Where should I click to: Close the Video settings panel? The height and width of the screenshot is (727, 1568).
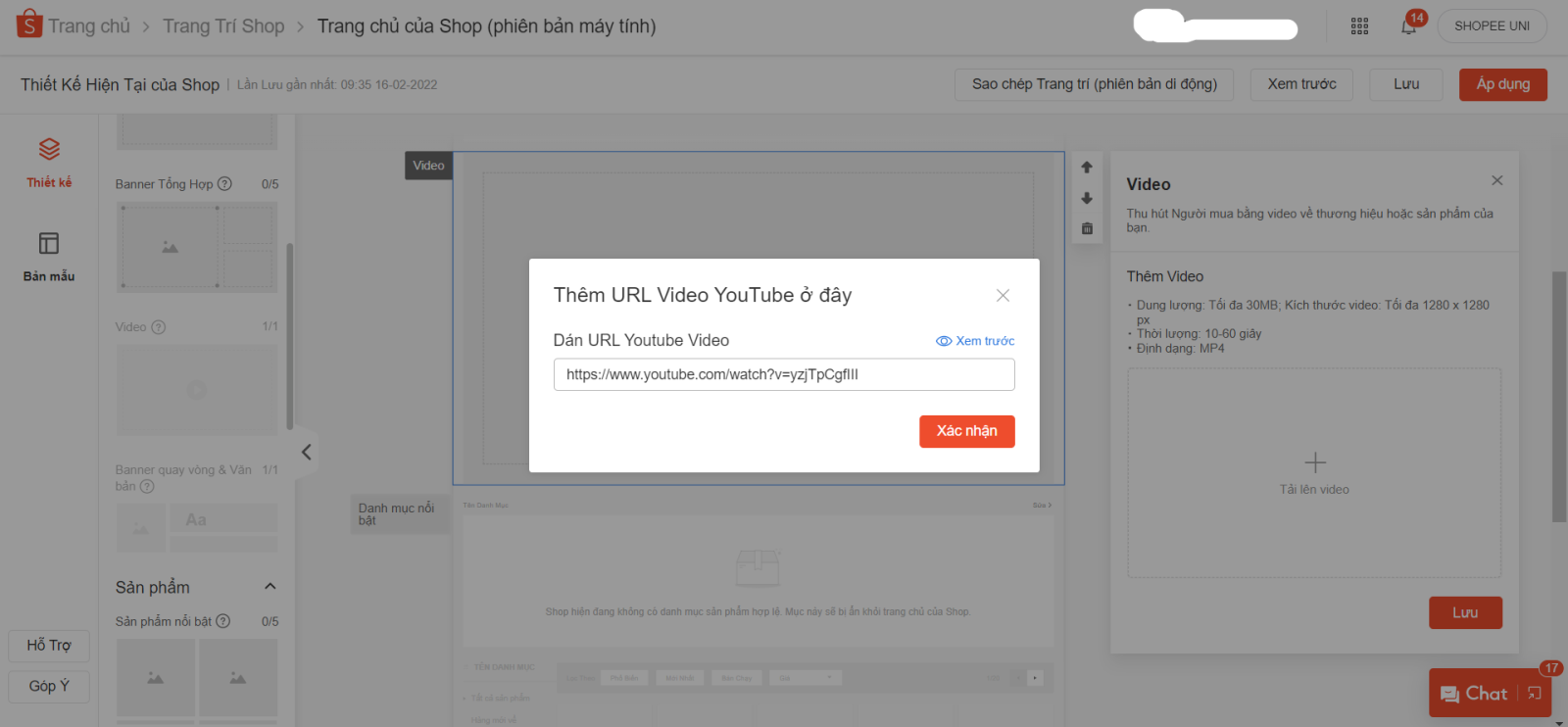click(x=1496, y=180)
